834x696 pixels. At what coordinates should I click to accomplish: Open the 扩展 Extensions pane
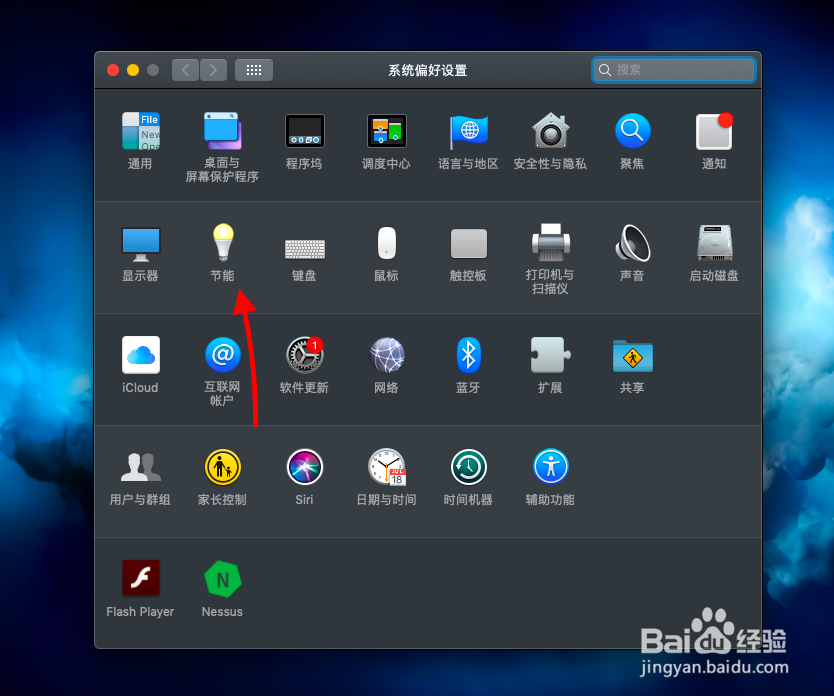(551, 355)
